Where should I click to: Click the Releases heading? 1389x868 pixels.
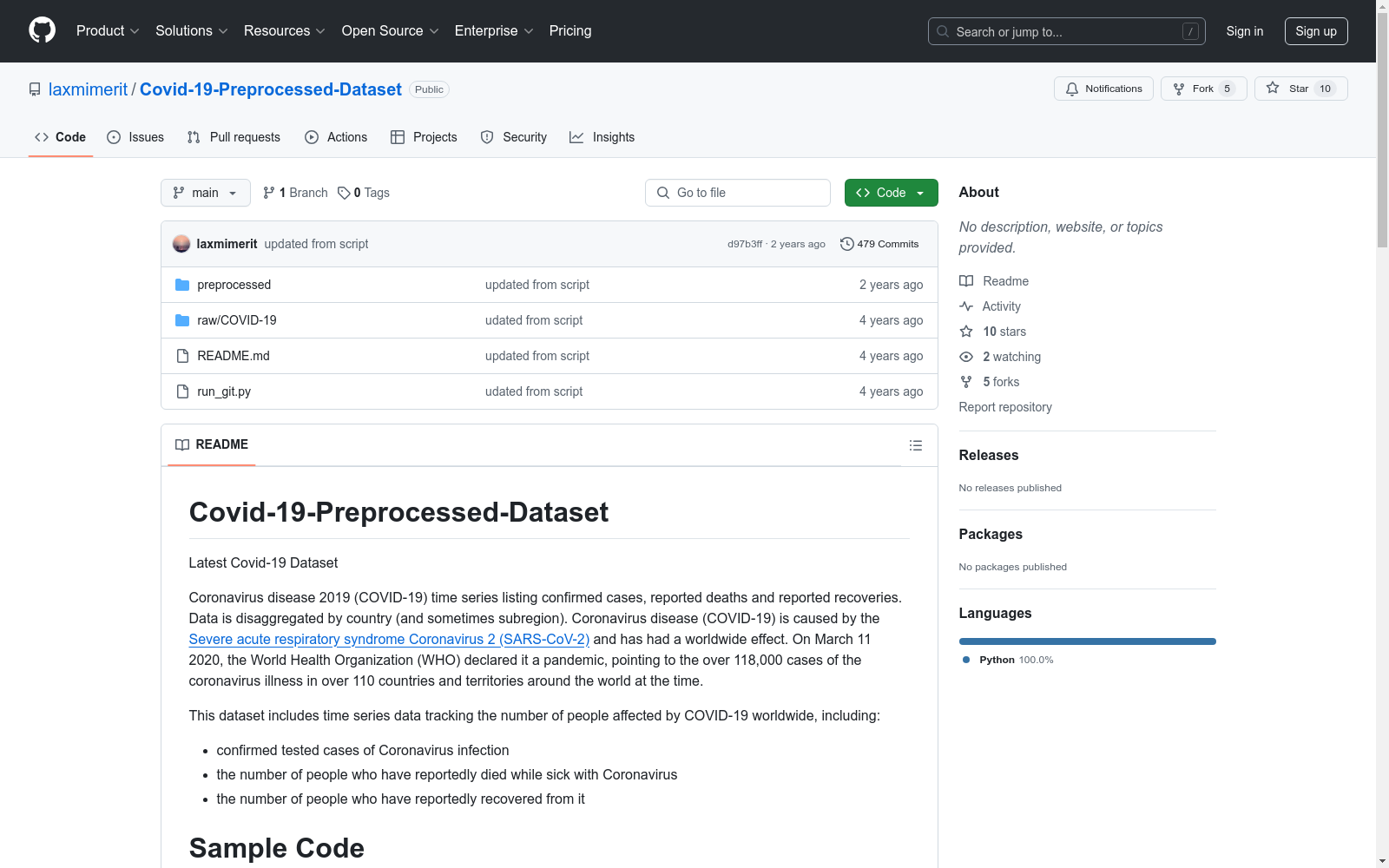989,455
